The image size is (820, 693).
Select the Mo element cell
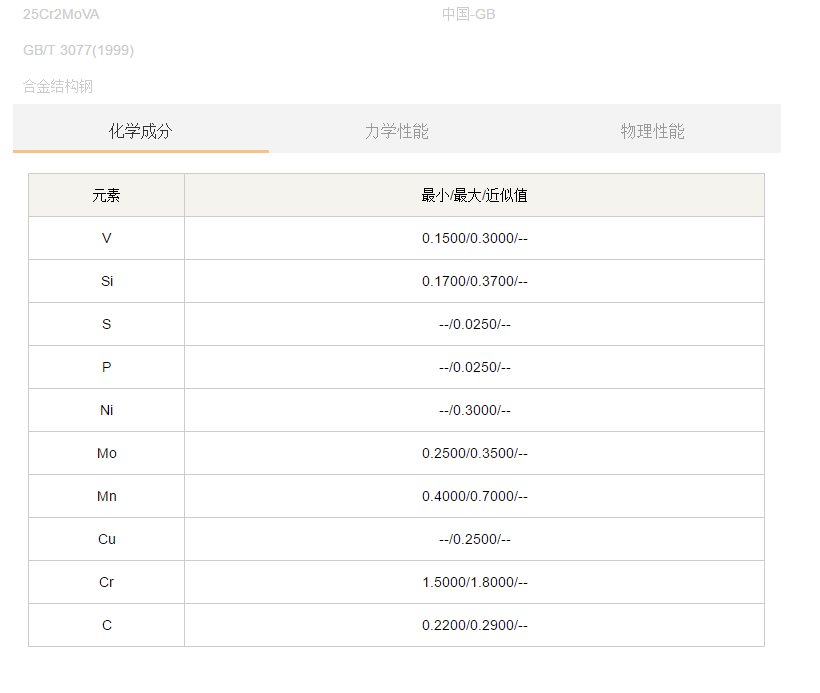[x=106, y=453]
